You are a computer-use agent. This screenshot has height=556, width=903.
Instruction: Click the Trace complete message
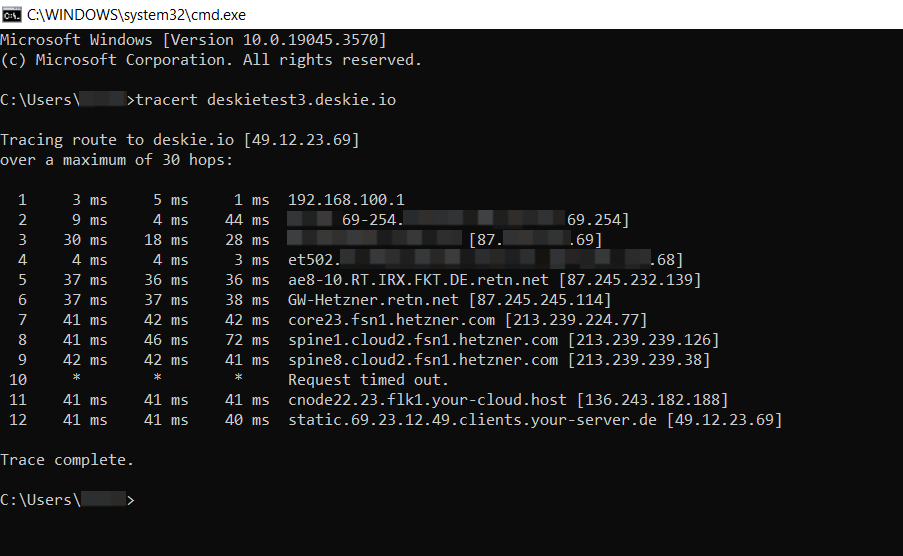[67, 460]
